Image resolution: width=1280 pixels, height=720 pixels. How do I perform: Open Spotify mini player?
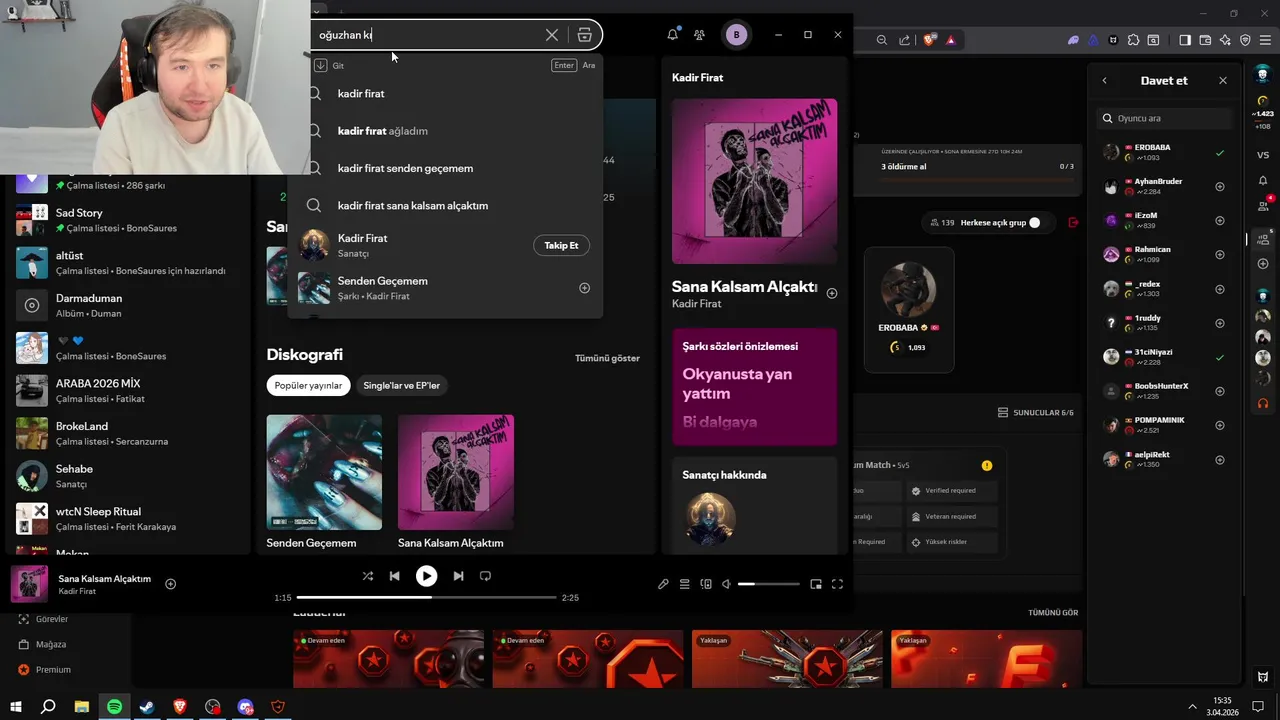(x=816, y=584)
